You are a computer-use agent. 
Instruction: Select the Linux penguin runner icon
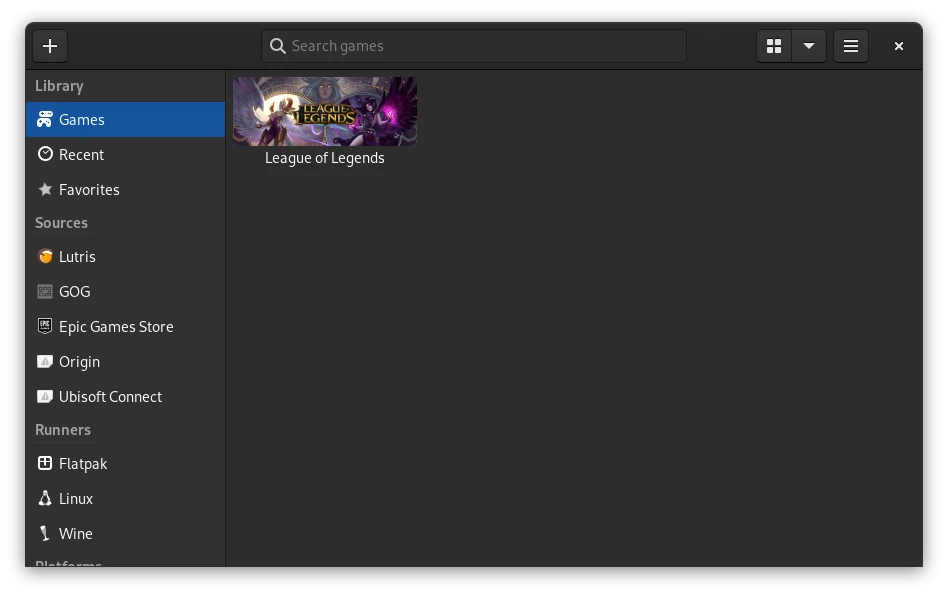45,498
